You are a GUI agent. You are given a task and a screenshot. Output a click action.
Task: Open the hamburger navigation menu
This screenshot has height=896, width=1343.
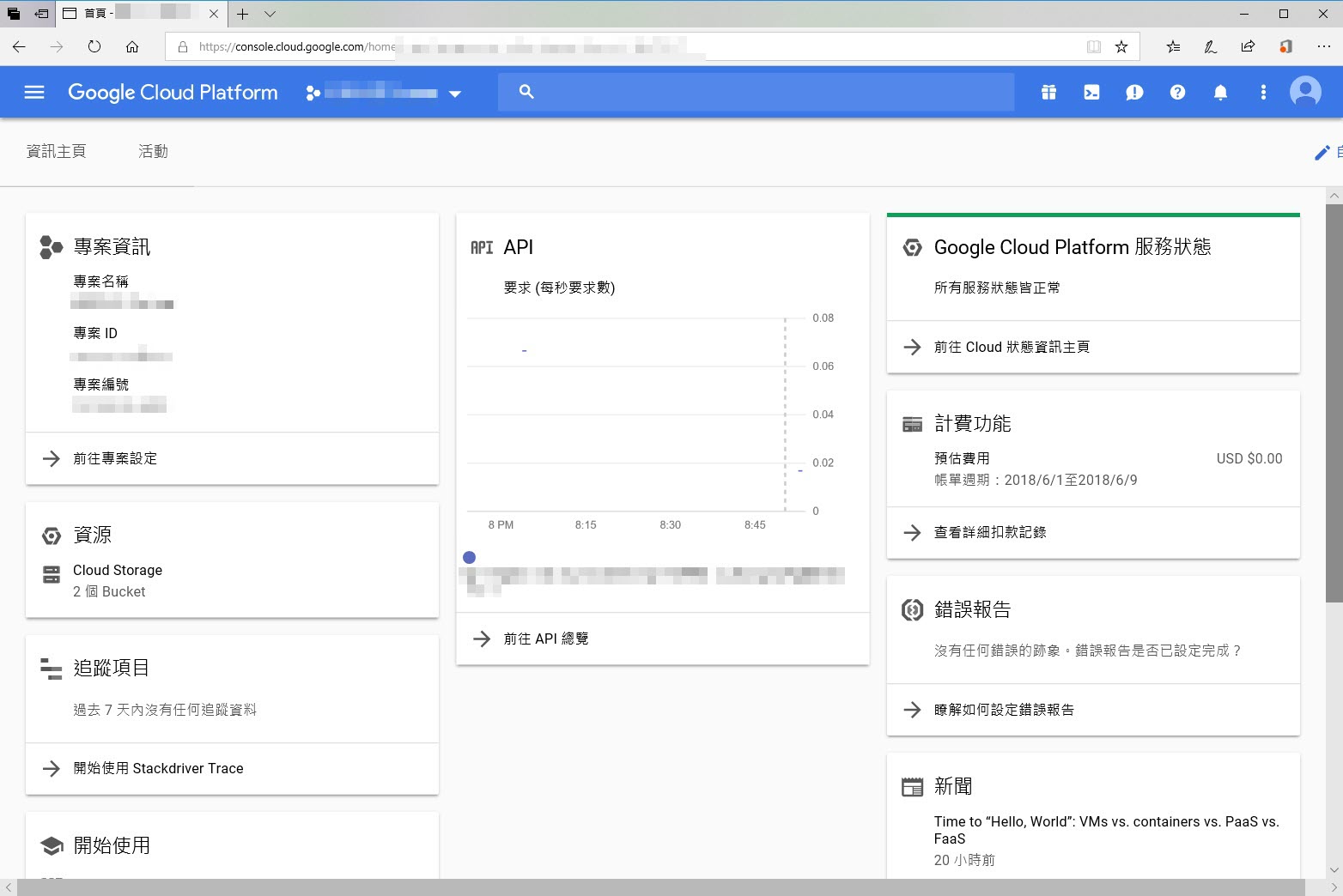coord(34,92)
